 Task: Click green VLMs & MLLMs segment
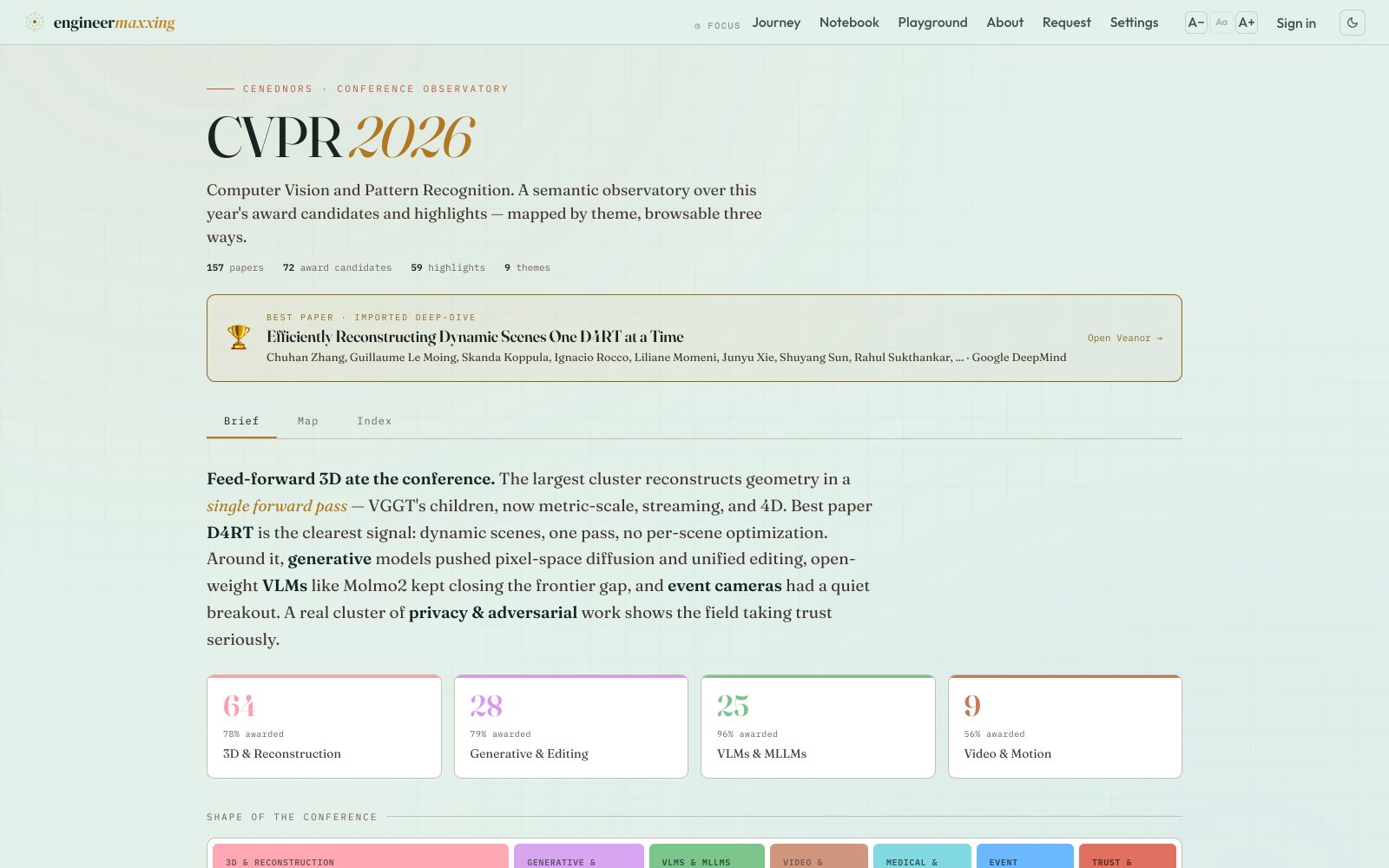point(707,856)
